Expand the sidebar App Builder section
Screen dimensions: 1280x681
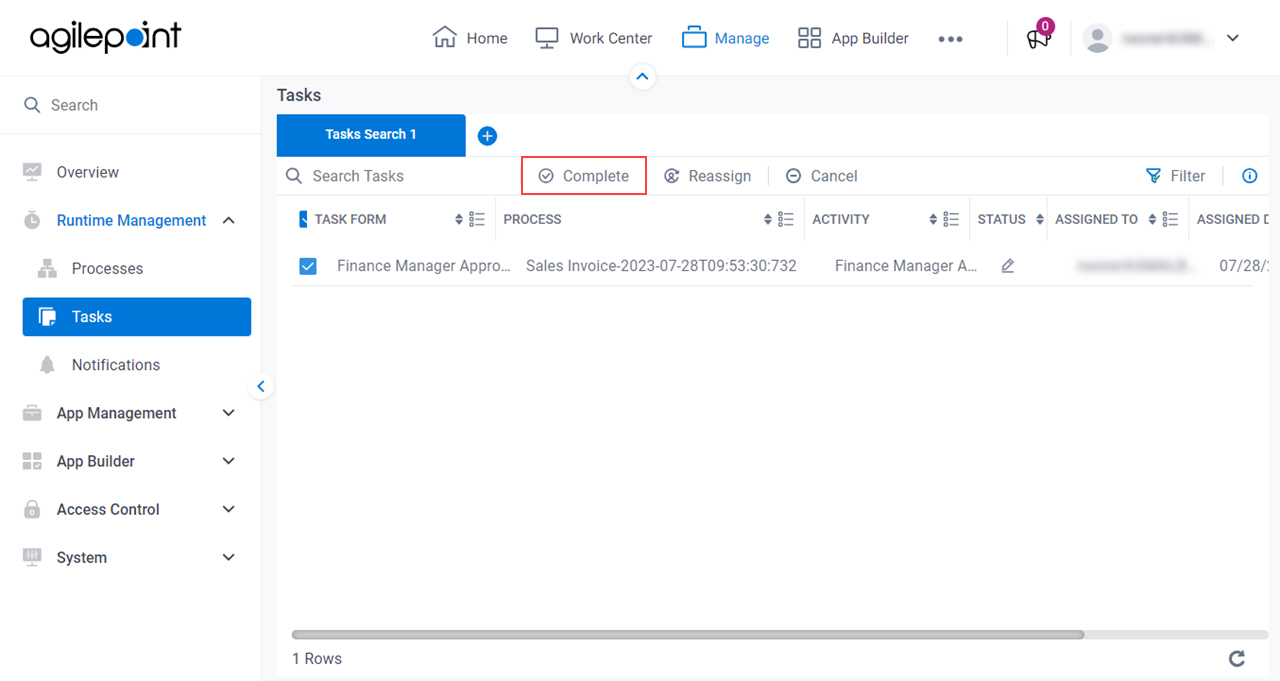pos(228,461)
